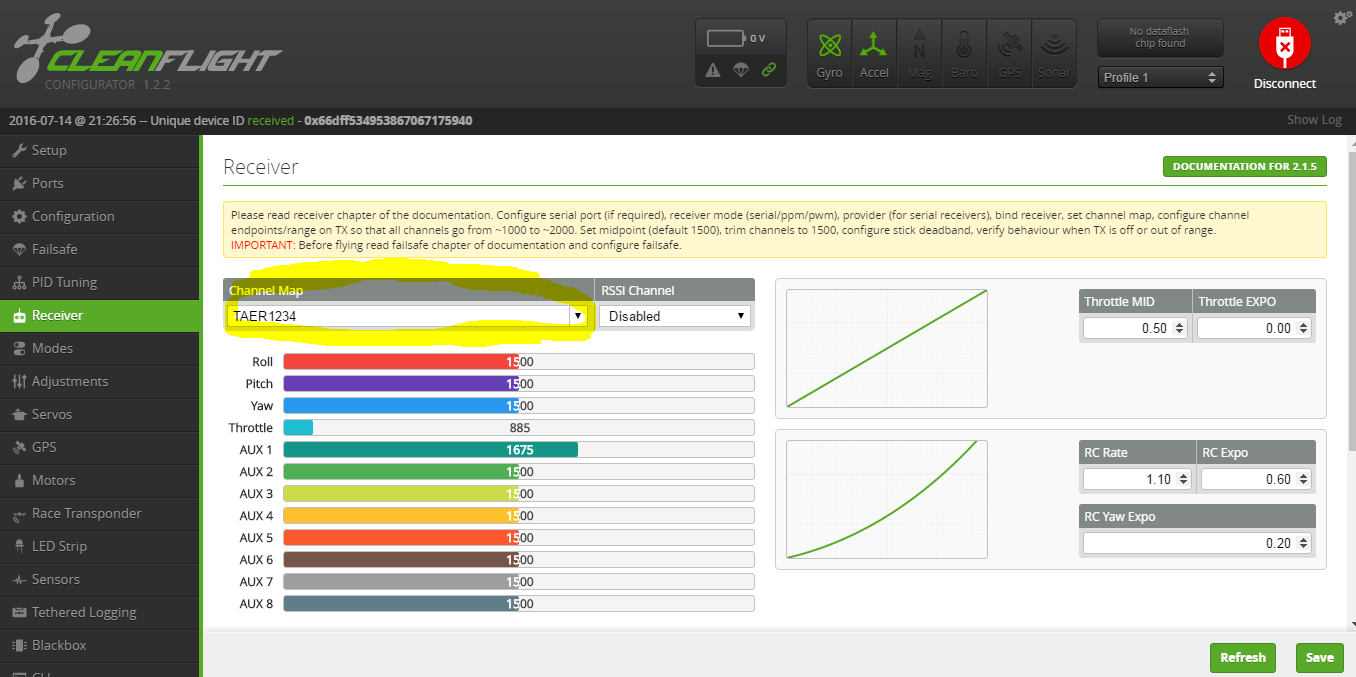The width and height of the screenshot is (1356, 677).
Task: Click the Throttle EXPO value field
Action: [x=1253, y=328]
